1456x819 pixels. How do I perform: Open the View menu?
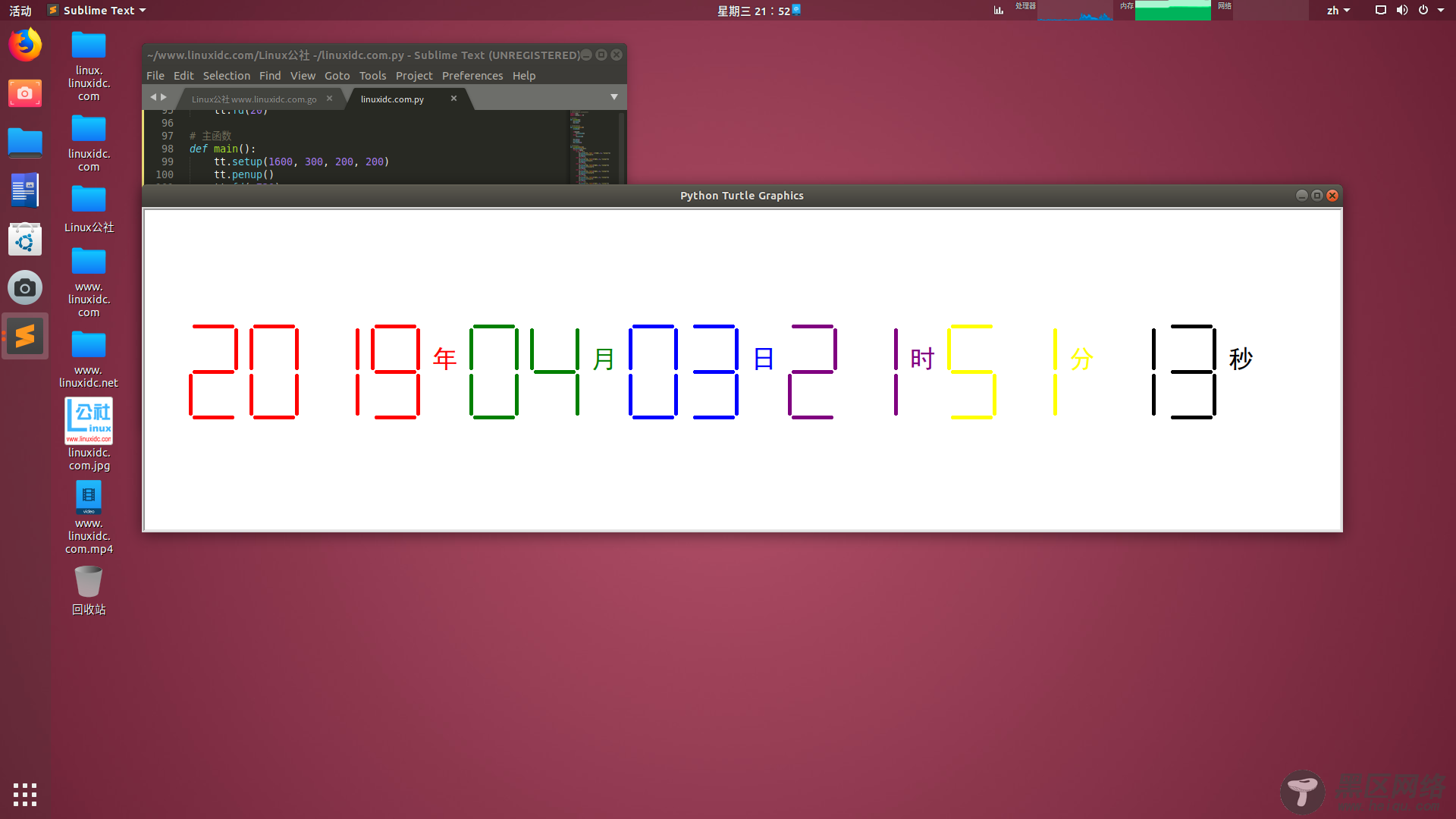tap(302, 76)
